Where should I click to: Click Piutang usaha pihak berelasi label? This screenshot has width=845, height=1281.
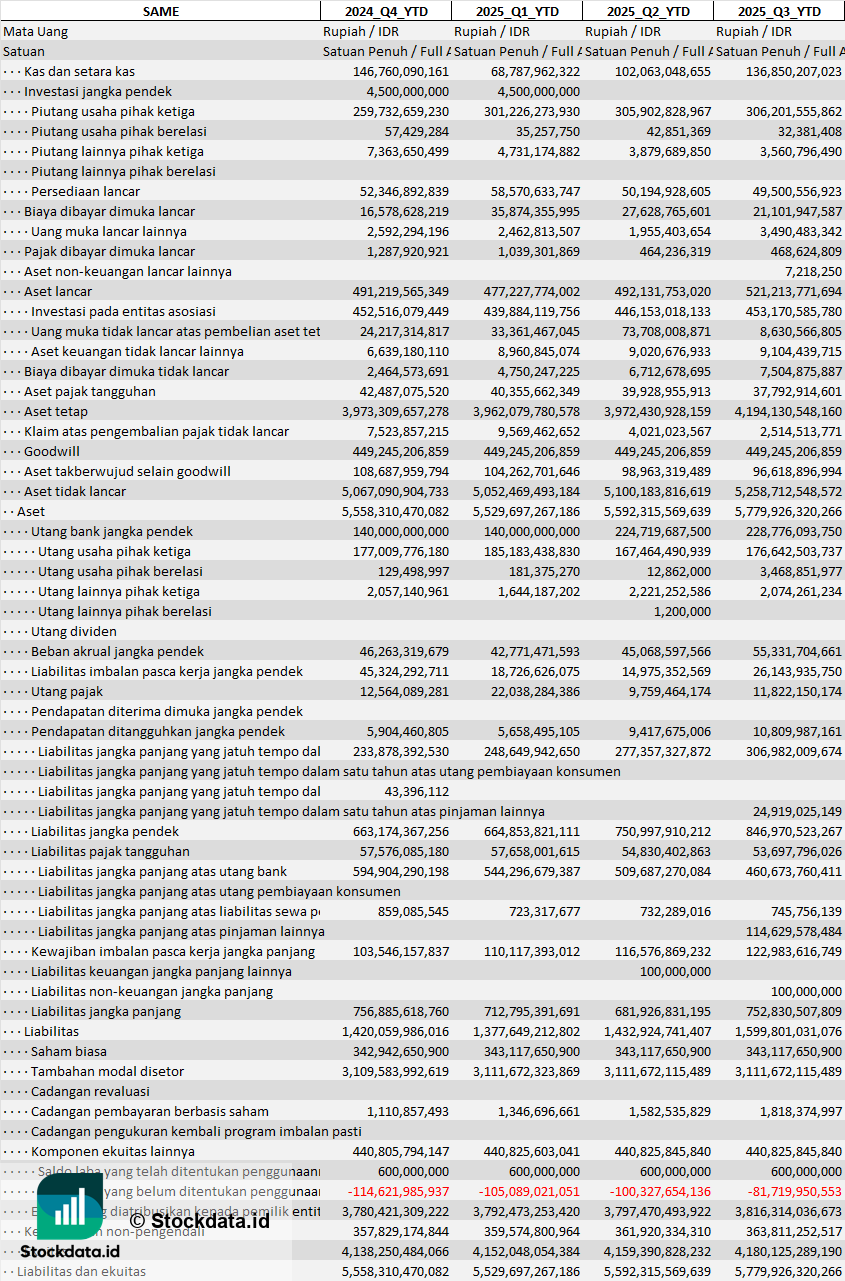[119, 131]
